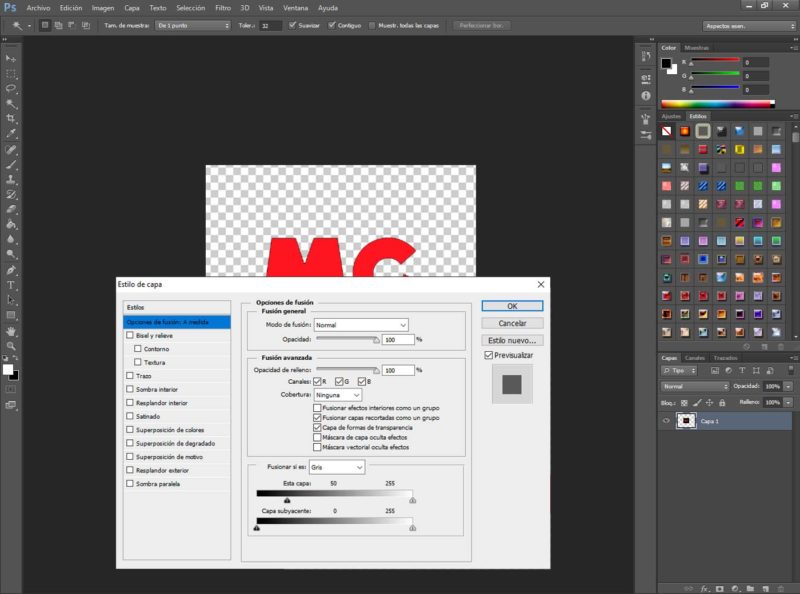This screenshot has width=800, height=594.
Task: Switch to the Ajustes tab
Action: (671, 116)
